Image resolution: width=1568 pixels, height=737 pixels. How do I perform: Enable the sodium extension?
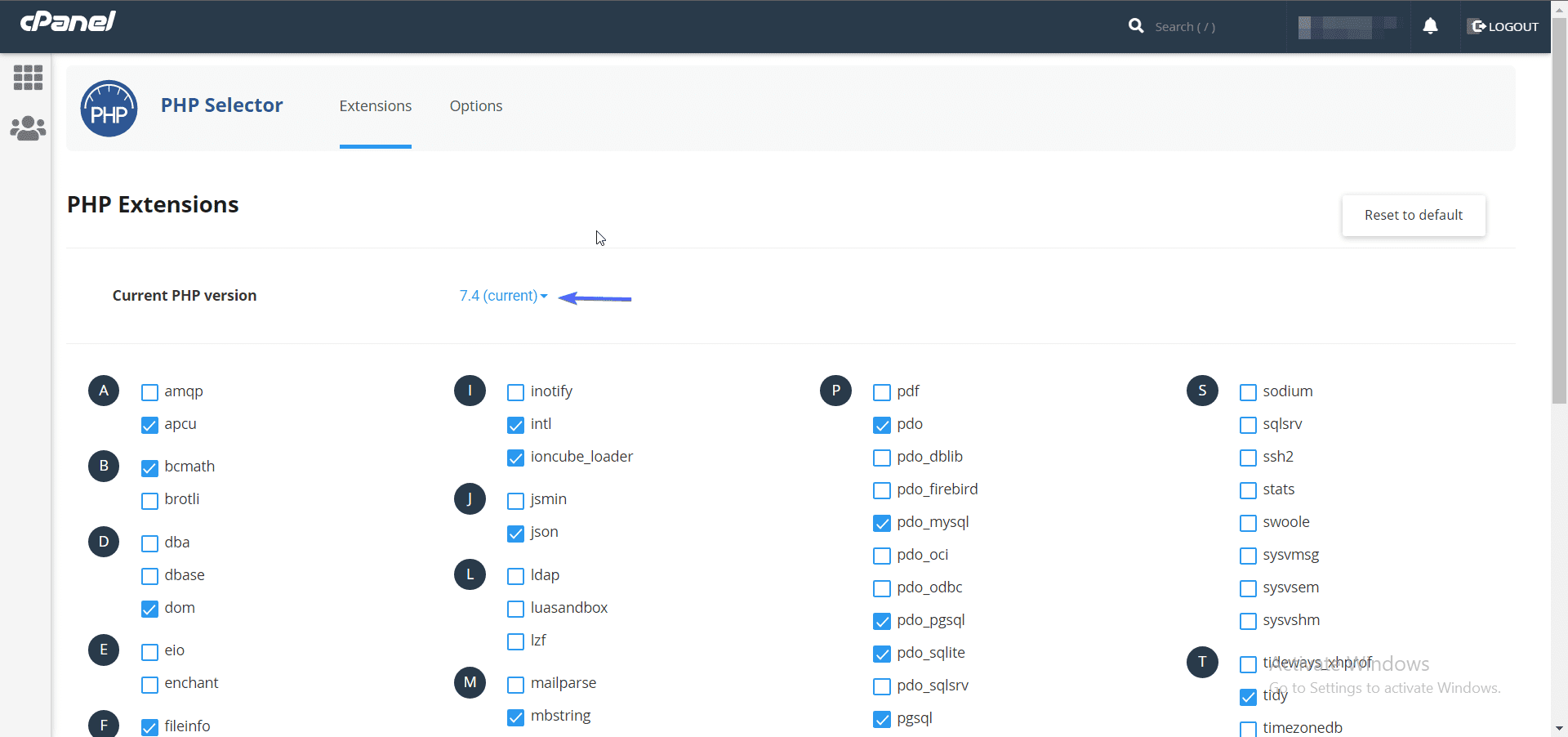[x=1248, y=392]
